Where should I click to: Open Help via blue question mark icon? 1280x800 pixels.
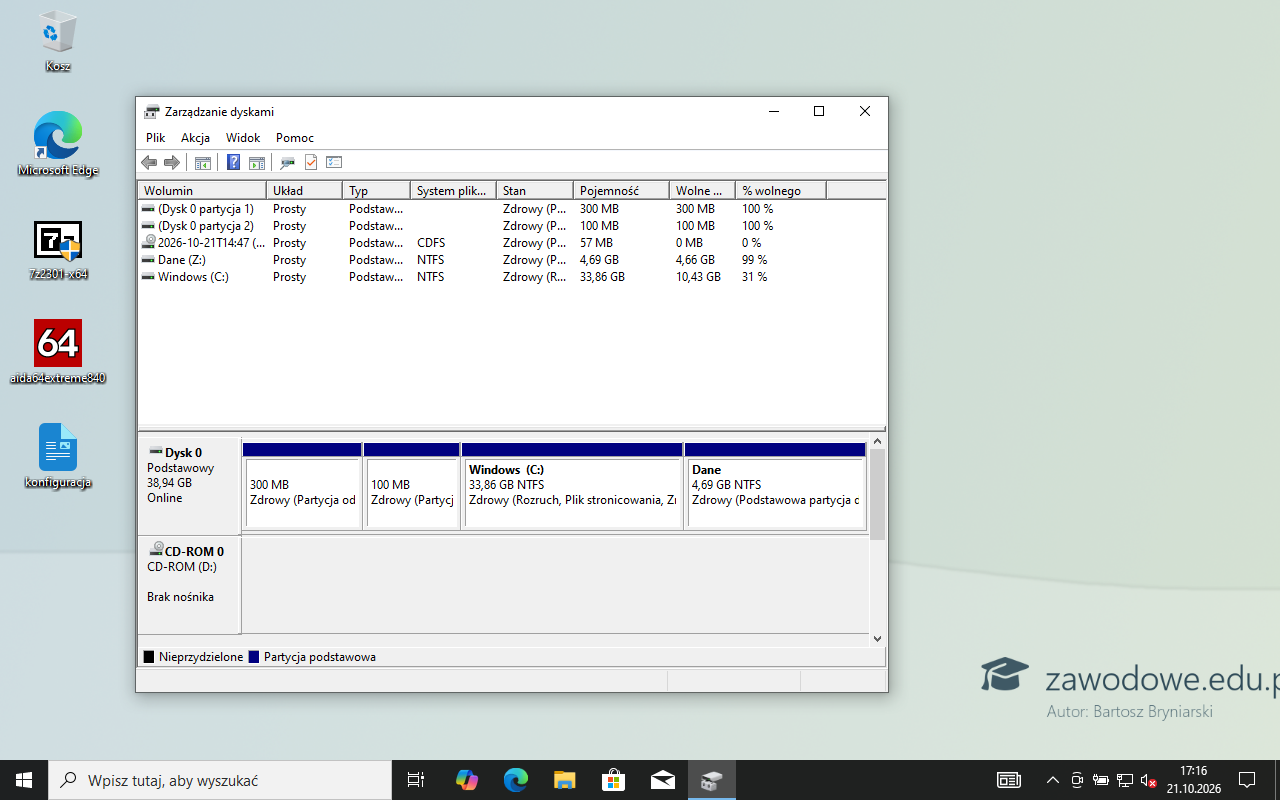[233, 162]
